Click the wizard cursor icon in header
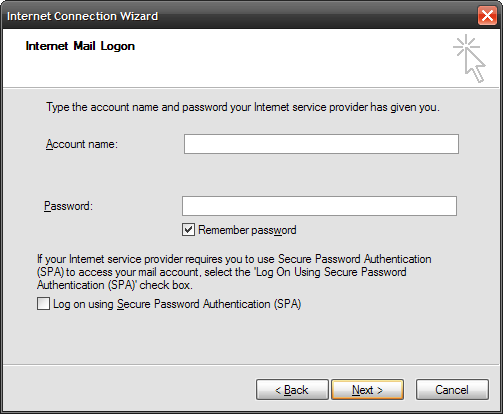Viewport: 503px width, 414px height. (469, 58)
